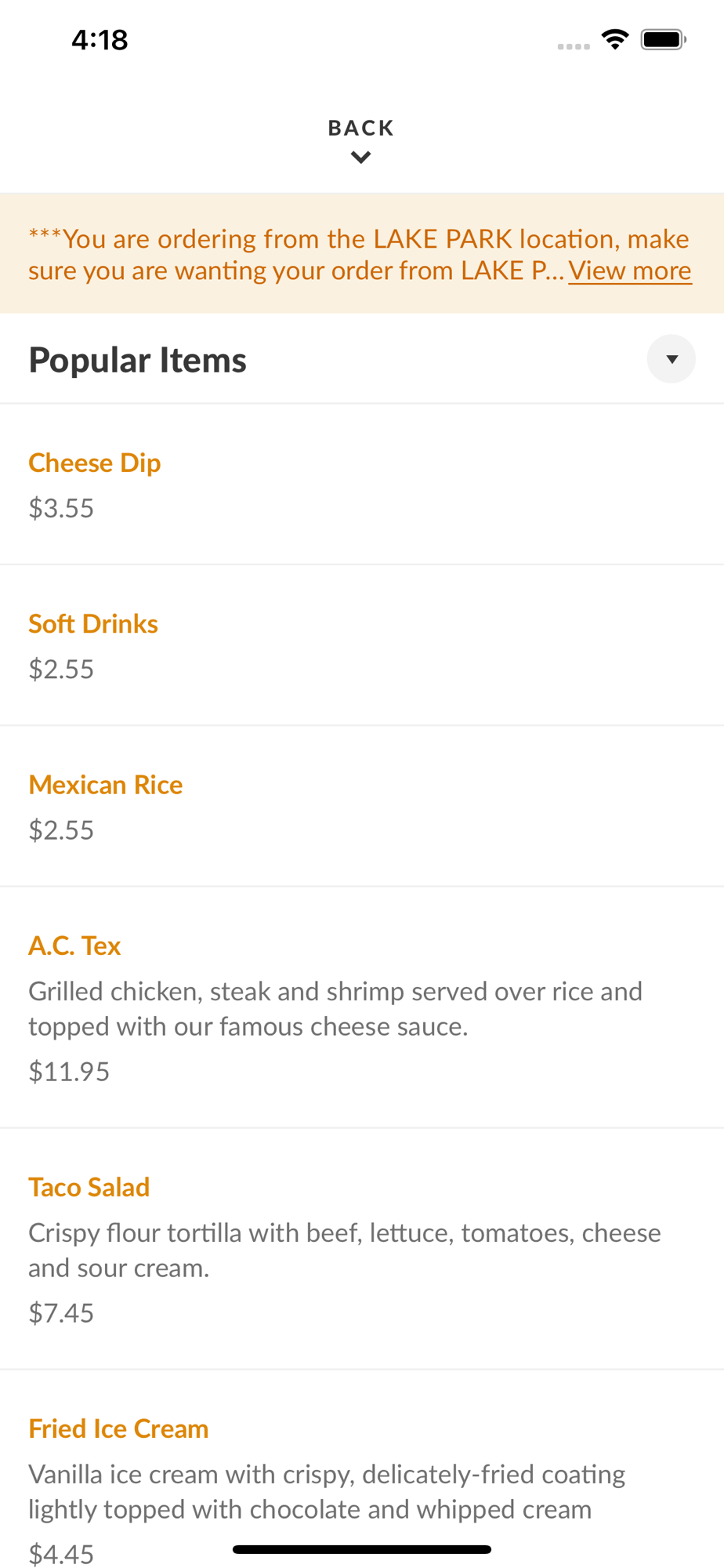Tap the home indicator bar

click(362, 1549)
